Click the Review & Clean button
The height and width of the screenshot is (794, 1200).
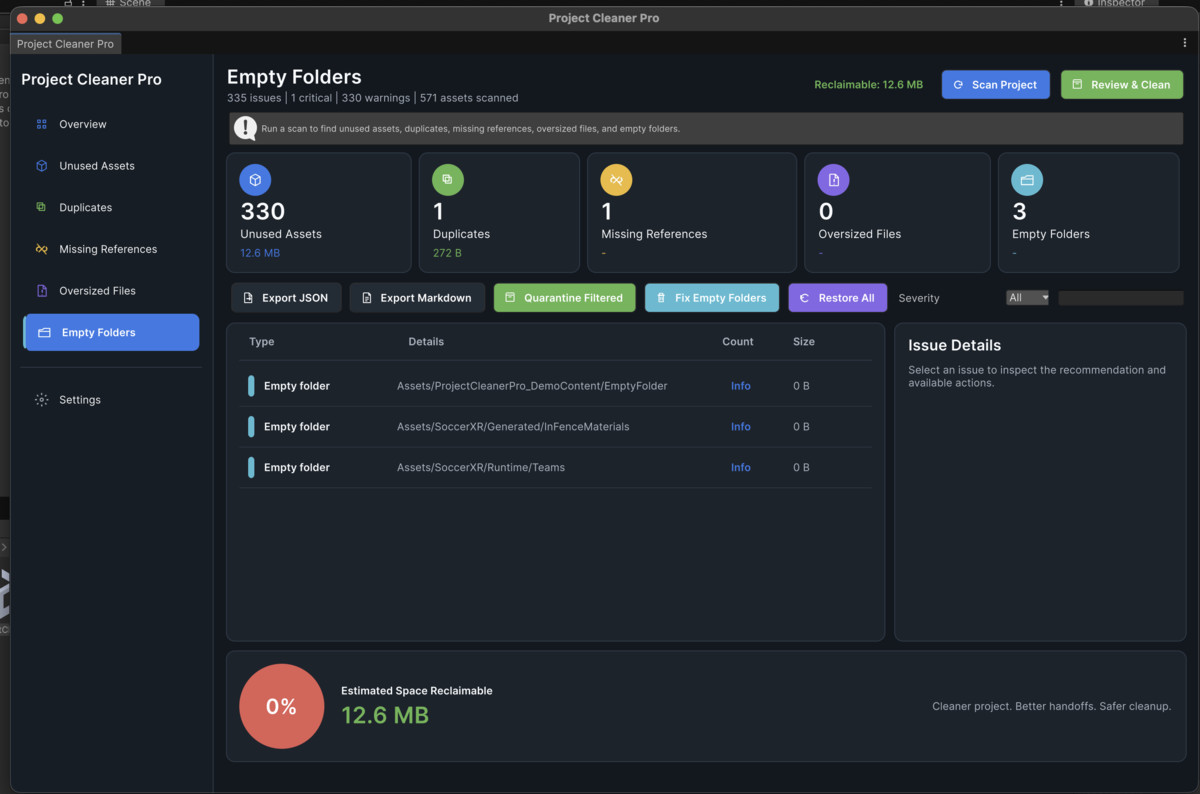coord(1122,85)
